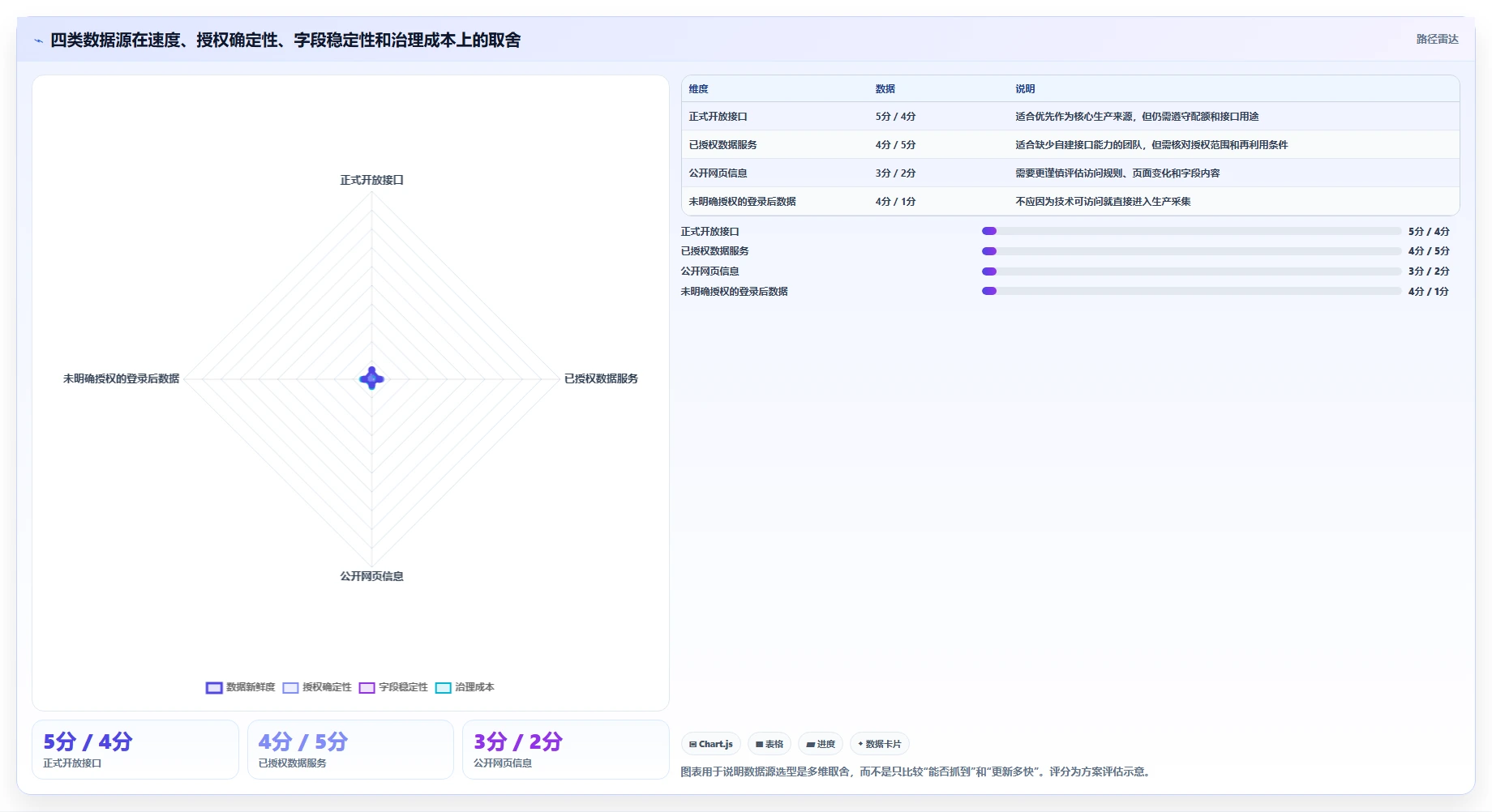The image size is (1492, 812).
Task: Toggle the 字段稳定性 legend swatch
Action: click(x=367, y=687)
